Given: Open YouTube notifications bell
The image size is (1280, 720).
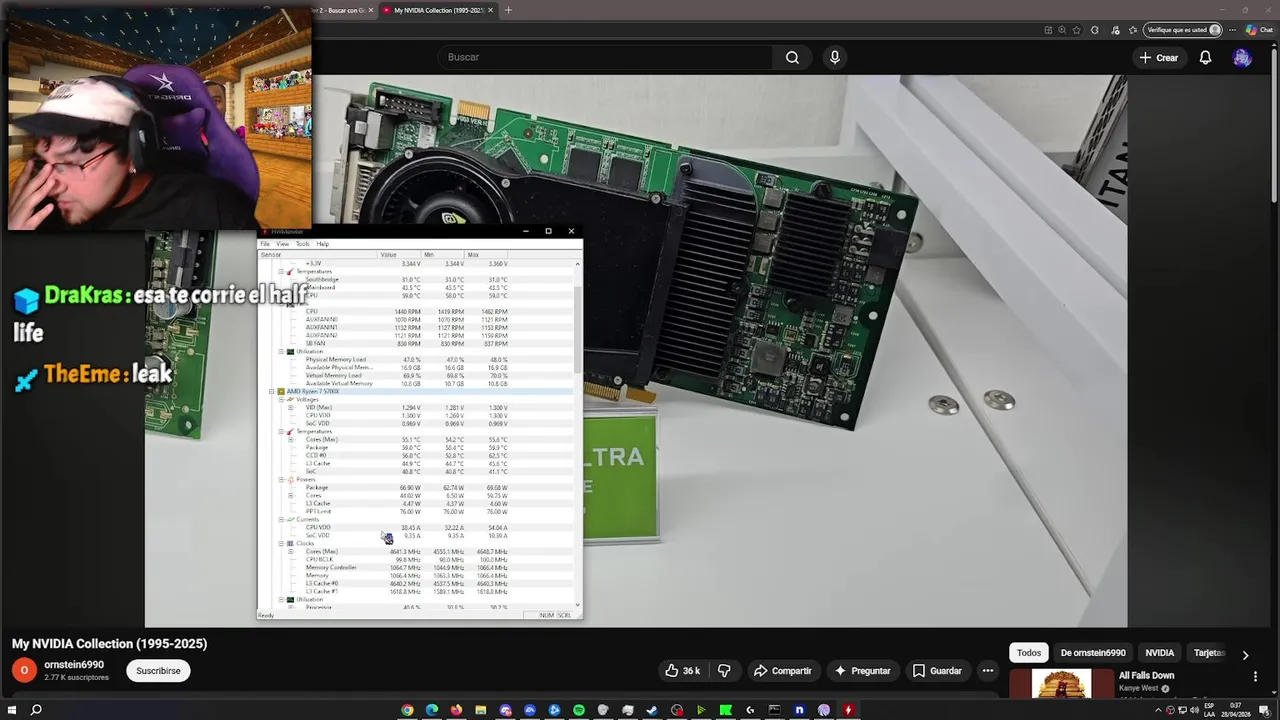Looking at the screenshot, I should [x=1205, y=57].
